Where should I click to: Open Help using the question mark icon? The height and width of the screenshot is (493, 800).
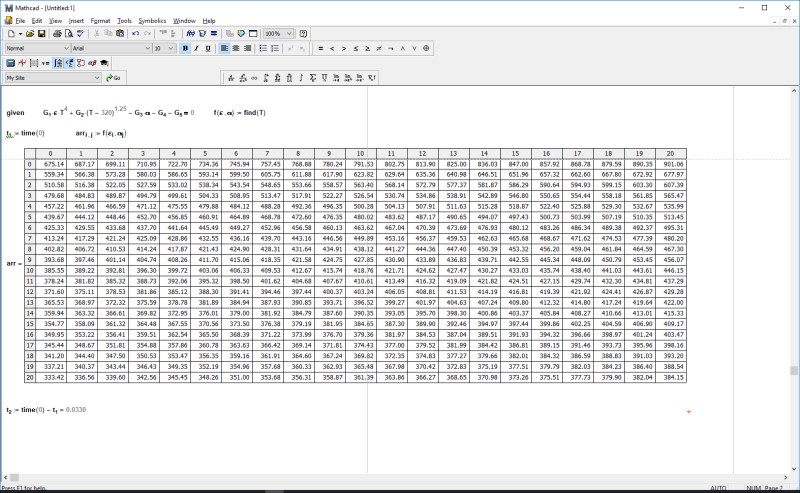[x=304, y=34]
